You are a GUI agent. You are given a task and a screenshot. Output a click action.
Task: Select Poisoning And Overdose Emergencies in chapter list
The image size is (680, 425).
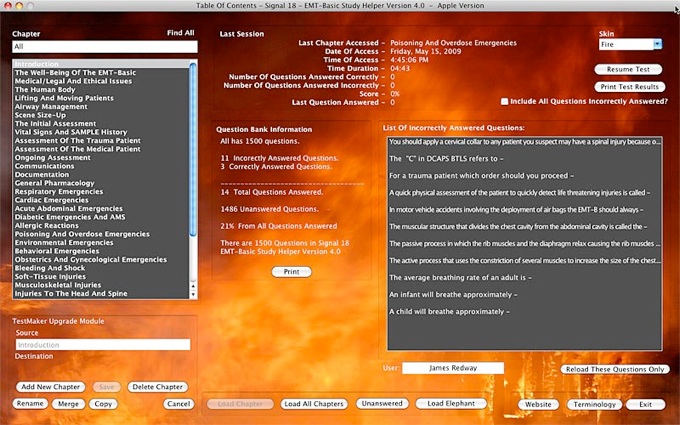[x=101, y=234]
